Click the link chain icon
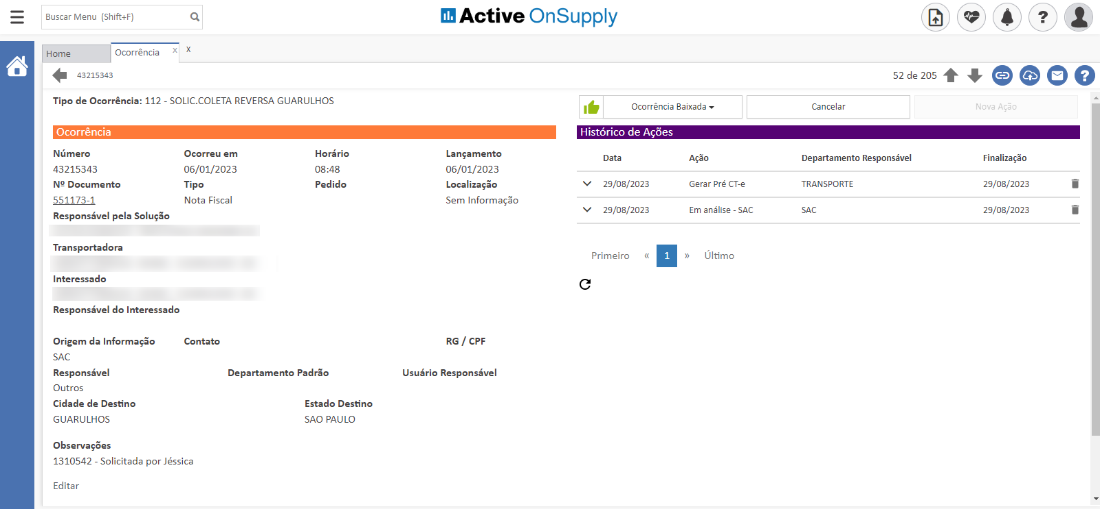This screenshot has width=1100, height=509. tap(1002, 75)
